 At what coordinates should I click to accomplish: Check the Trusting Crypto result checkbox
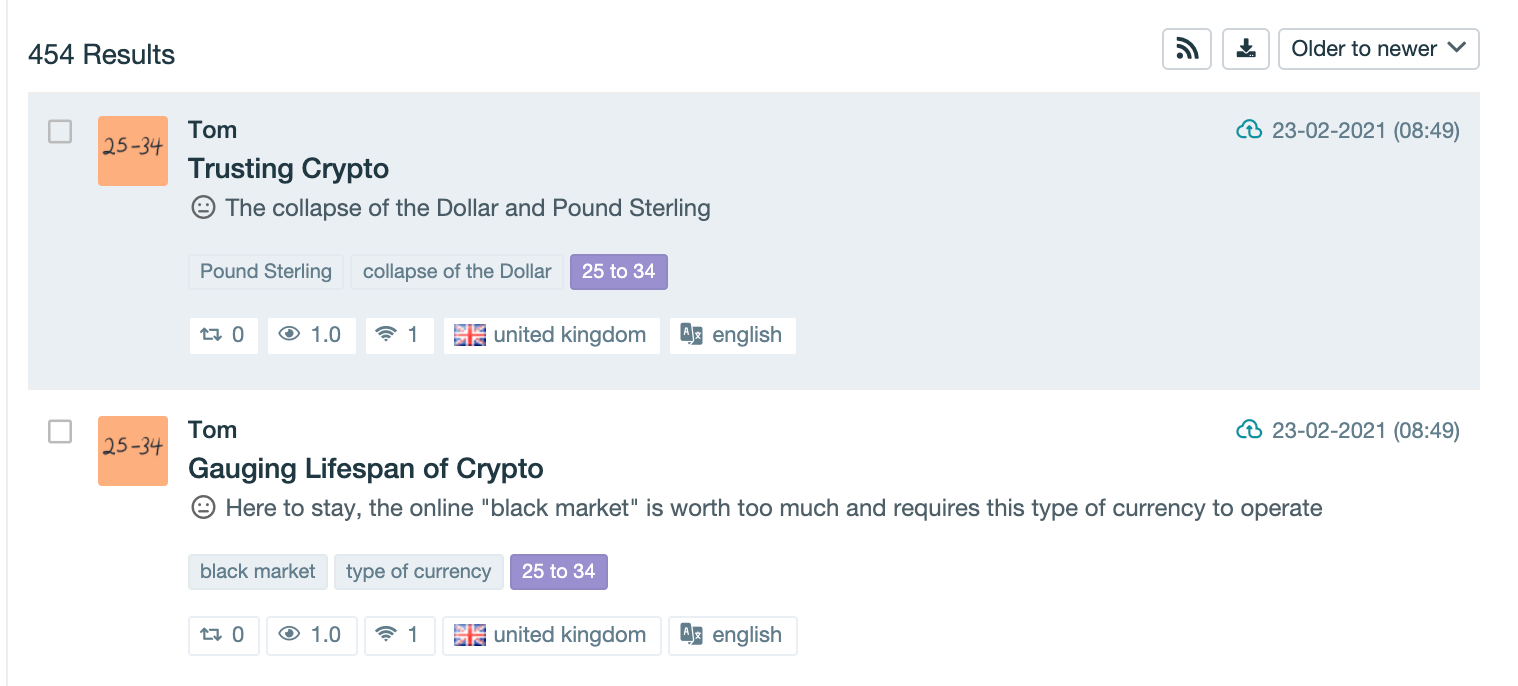[x=61, y=131]
